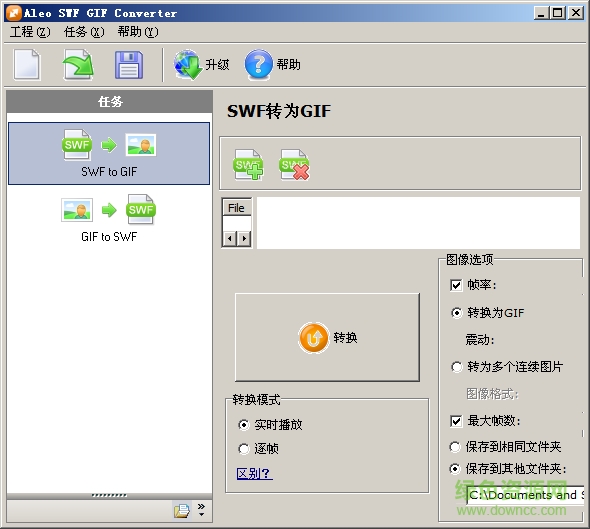Click the 转换 convert button

coord(327,337)
